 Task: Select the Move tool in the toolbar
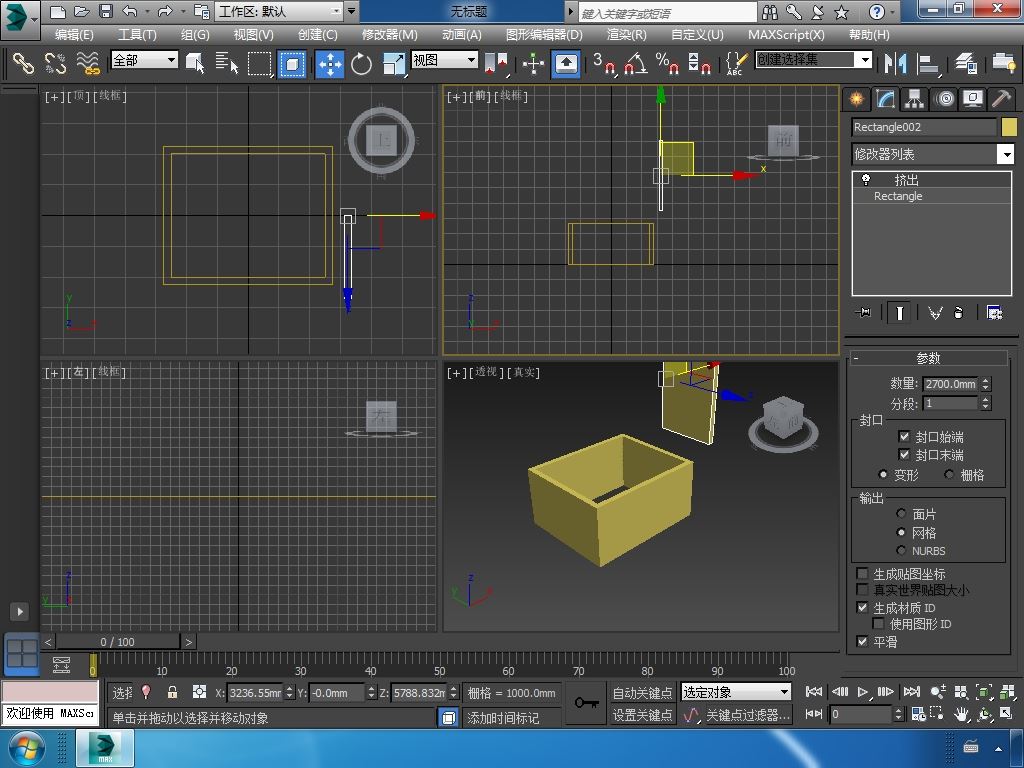tap(330, 64)
